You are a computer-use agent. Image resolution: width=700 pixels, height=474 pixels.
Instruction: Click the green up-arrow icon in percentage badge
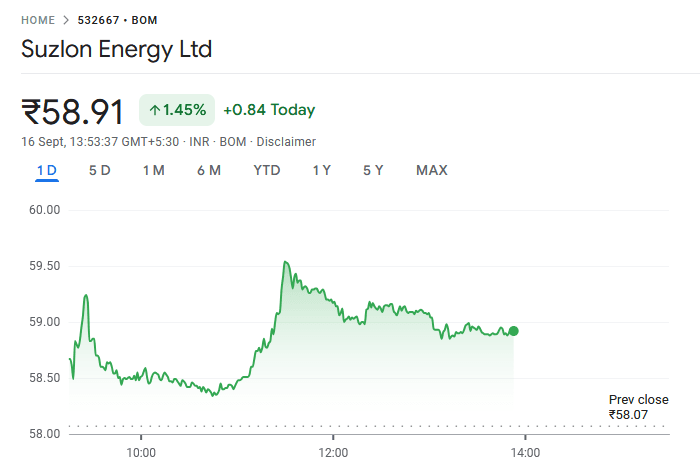point(155,110)
